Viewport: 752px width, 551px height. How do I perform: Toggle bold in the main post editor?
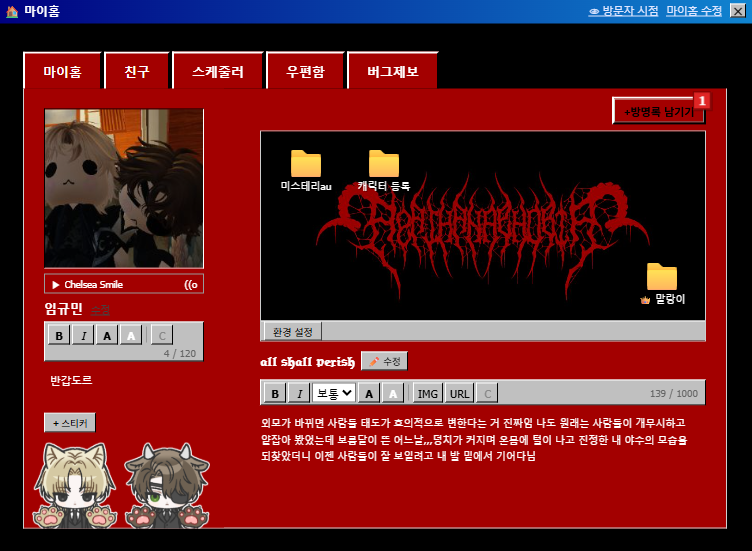[x=275, y=393]
